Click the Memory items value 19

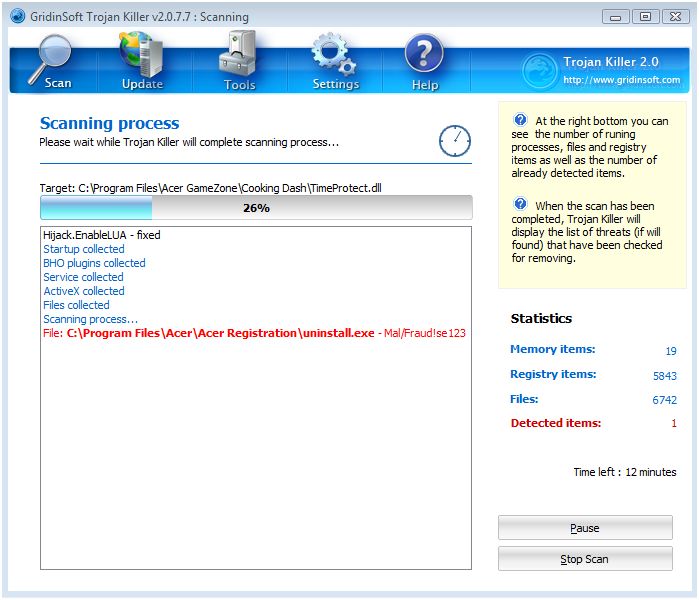tap(671, 351)
